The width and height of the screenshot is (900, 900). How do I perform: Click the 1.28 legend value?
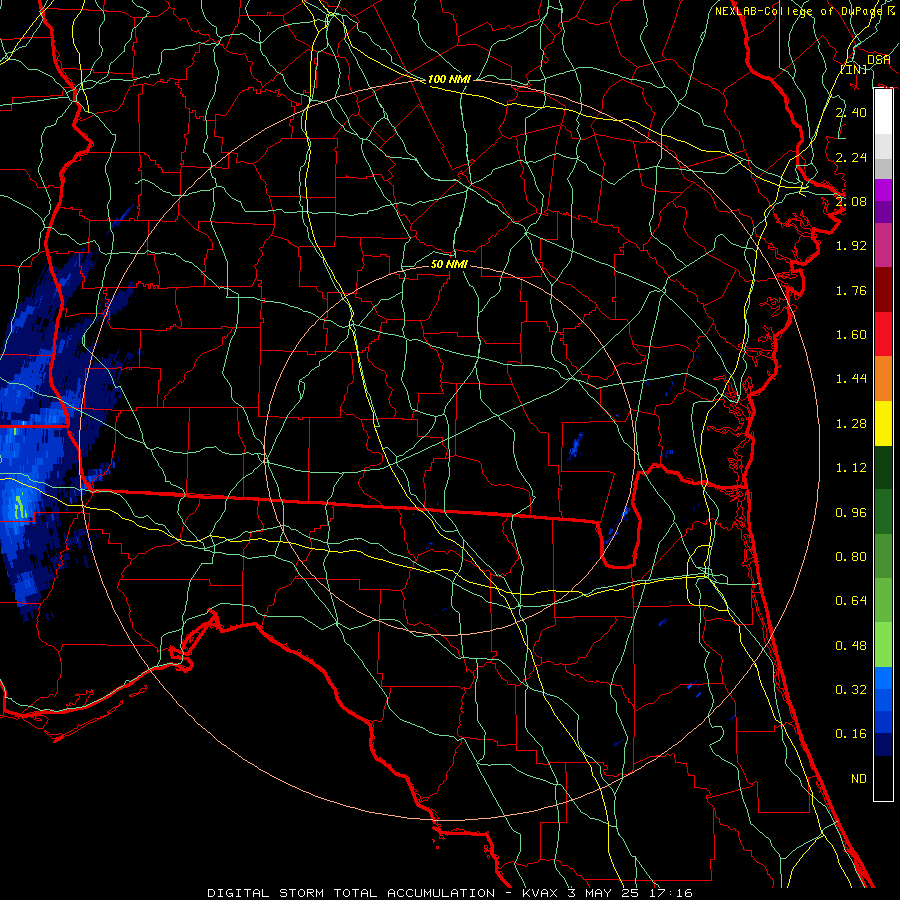click(851, 424)
